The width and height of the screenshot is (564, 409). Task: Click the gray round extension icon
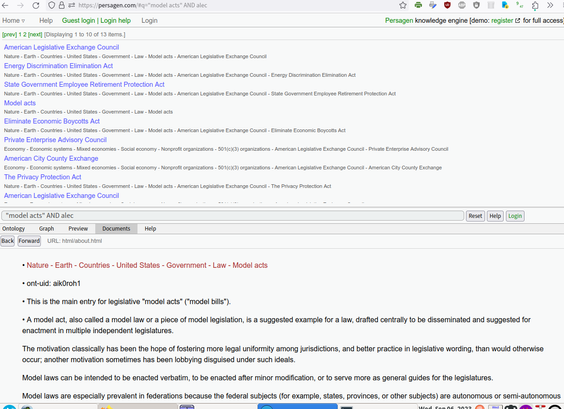click(x=462, y=5)
